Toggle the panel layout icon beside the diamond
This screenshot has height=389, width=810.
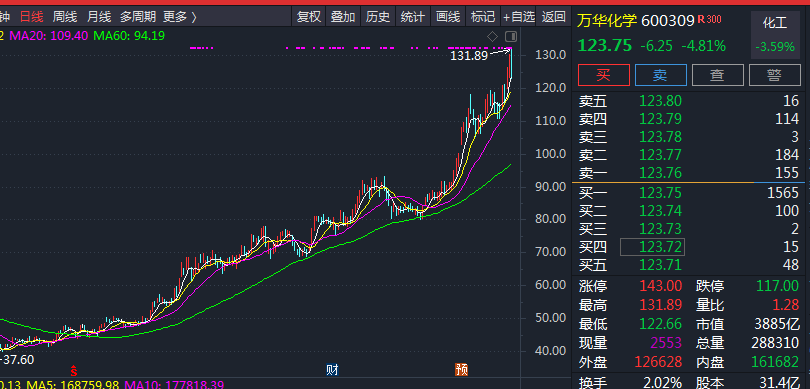[511, 36]
